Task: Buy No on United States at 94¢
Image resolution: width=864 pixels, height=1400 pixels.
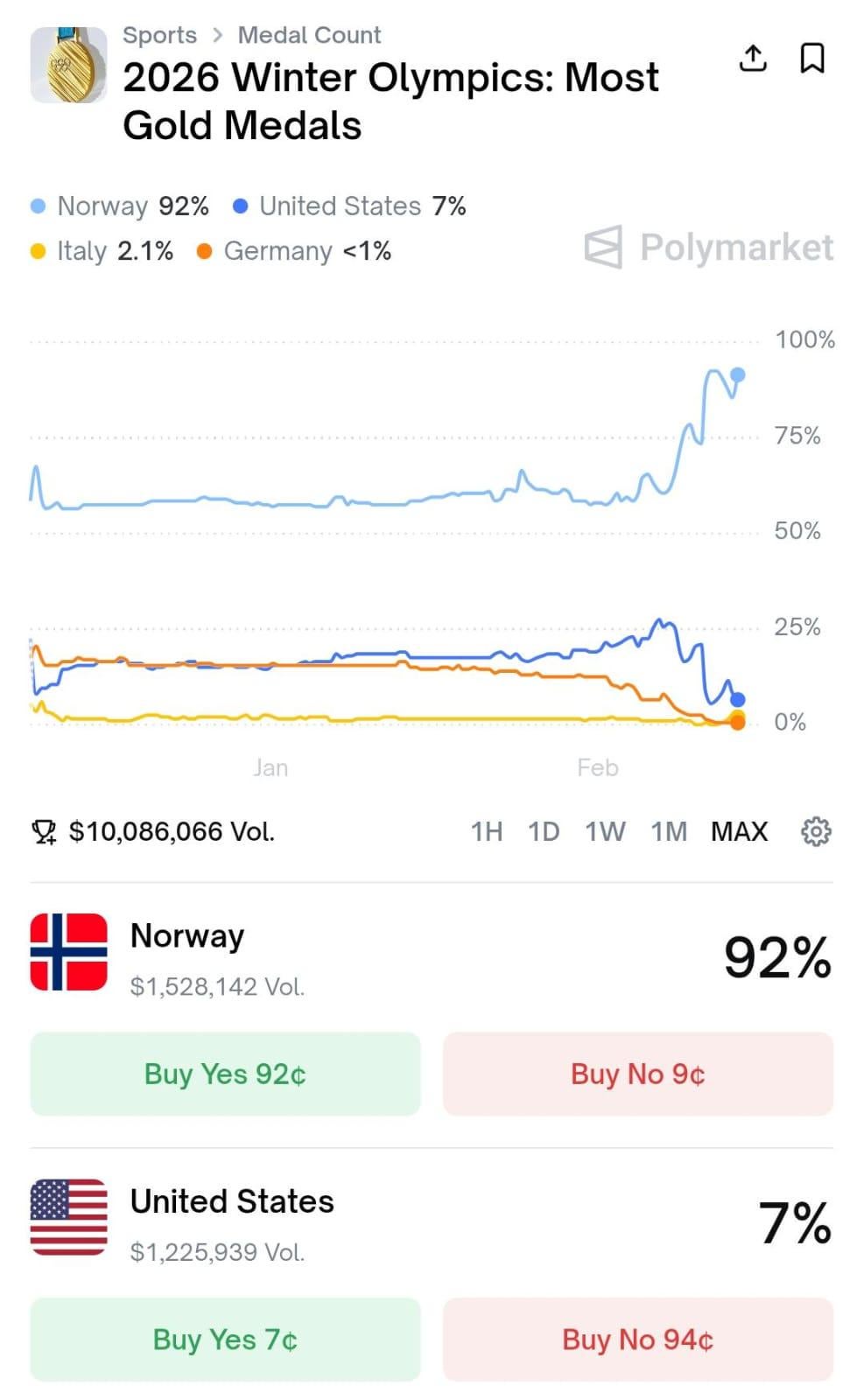Action: (x=637, y=1339)
